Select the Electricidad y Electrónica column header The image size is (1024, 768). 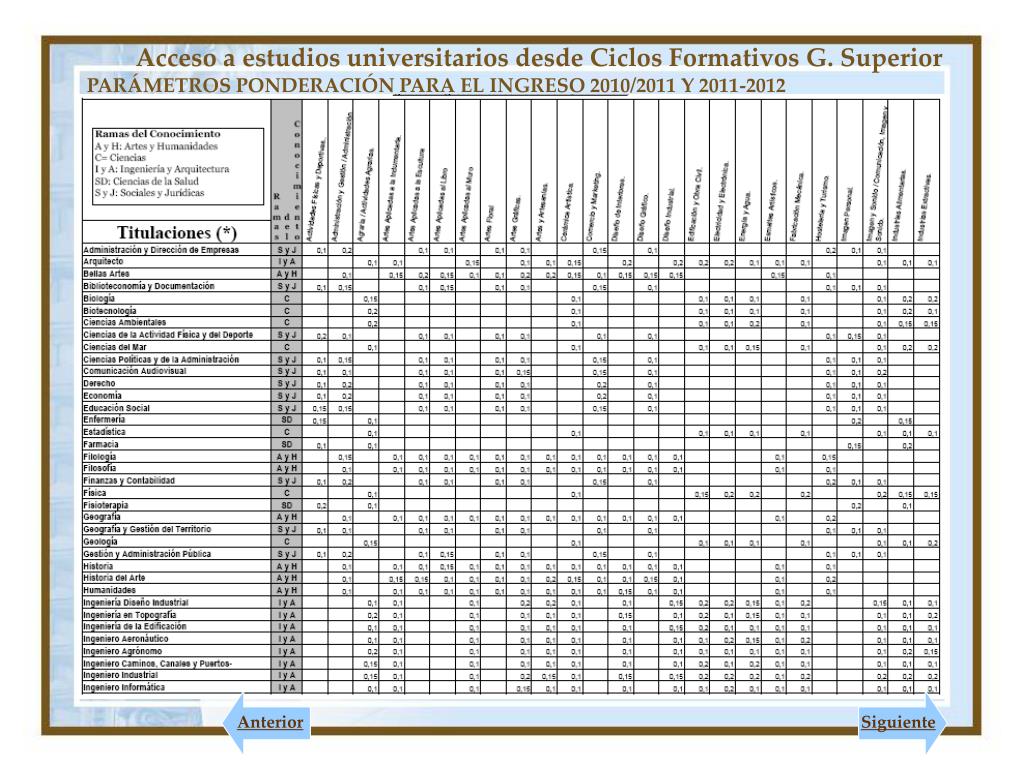[x=723, y=202]
